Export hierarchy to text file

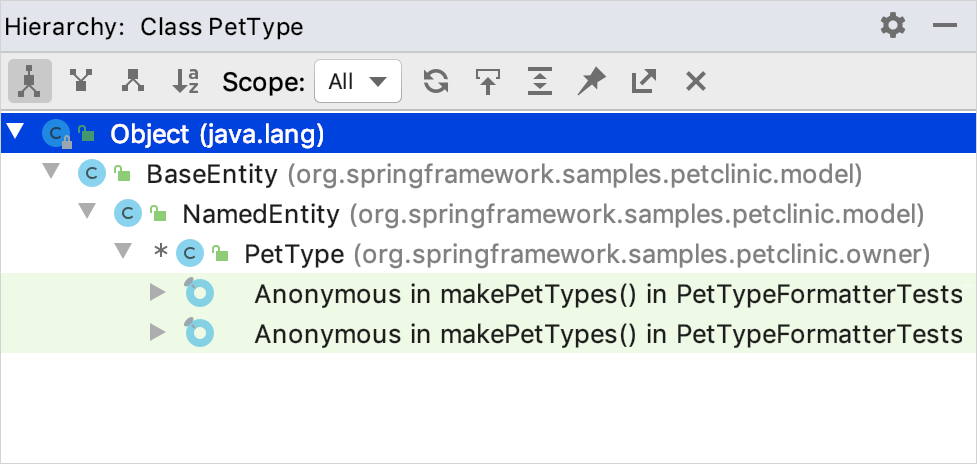(x=644, y=82)
